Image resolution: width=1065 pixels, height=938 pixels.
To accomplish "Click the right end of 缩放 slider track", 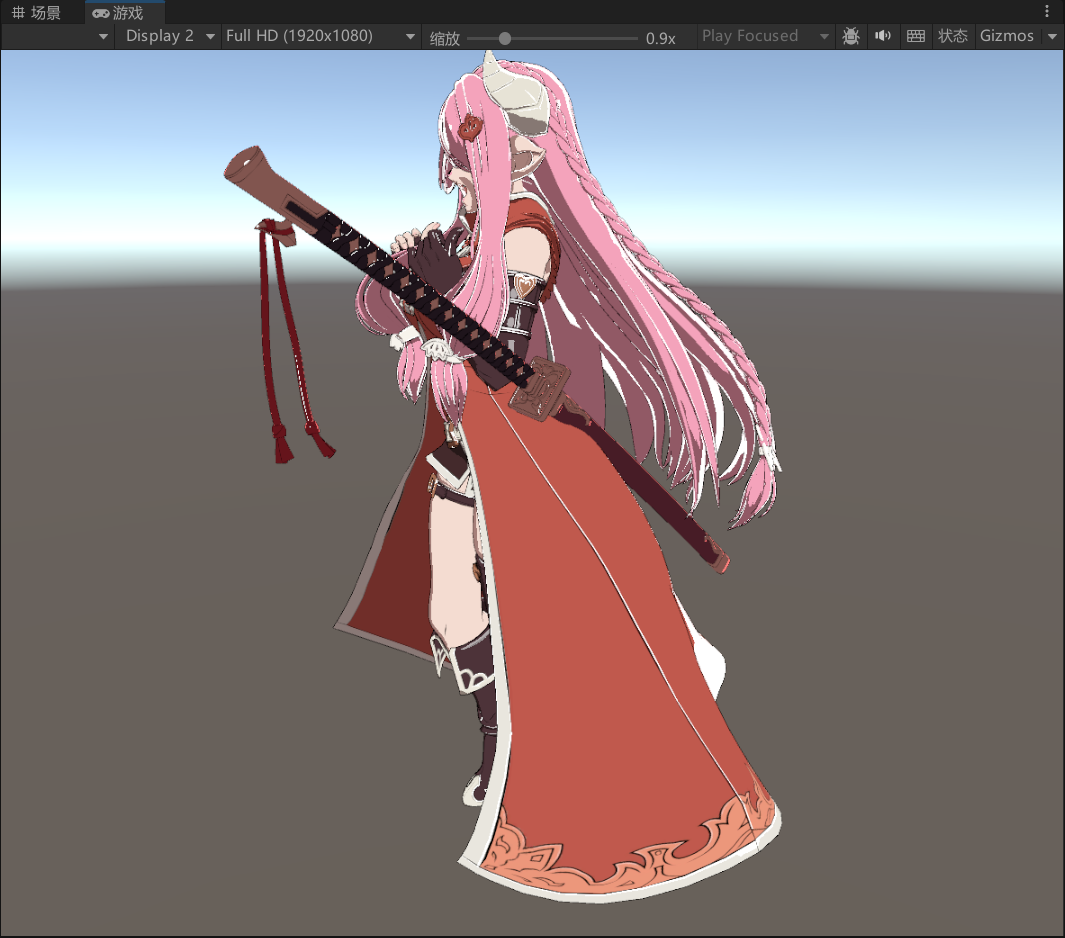I will coord(635,38).
